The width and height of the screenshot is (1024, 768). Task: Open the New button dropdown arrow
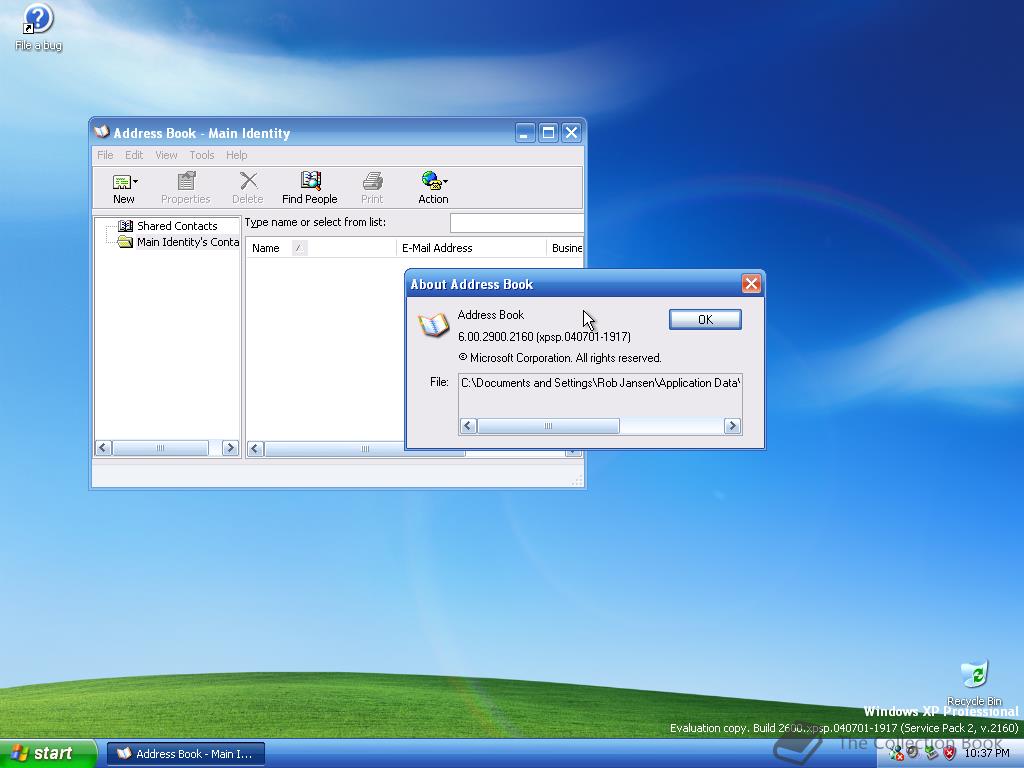[x=135, y=182]
